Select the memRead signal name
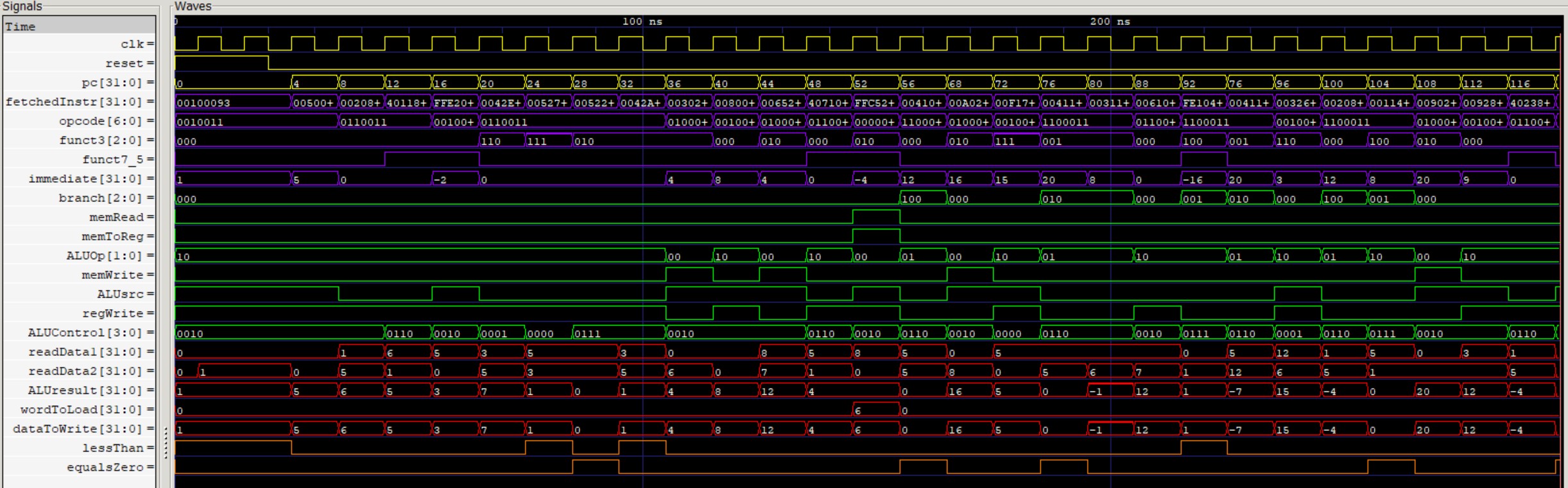This screenshot has height=488, width=1568. tap(117, 217)
